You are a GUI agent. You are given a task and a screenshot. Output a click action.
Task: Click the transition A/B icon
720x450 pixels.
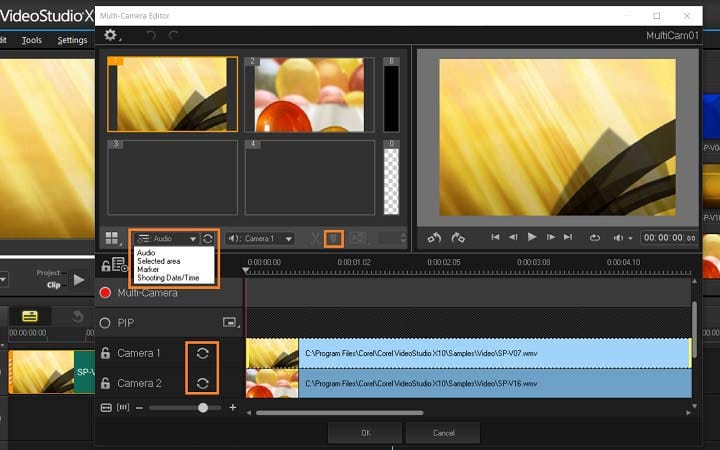point(358,238)
